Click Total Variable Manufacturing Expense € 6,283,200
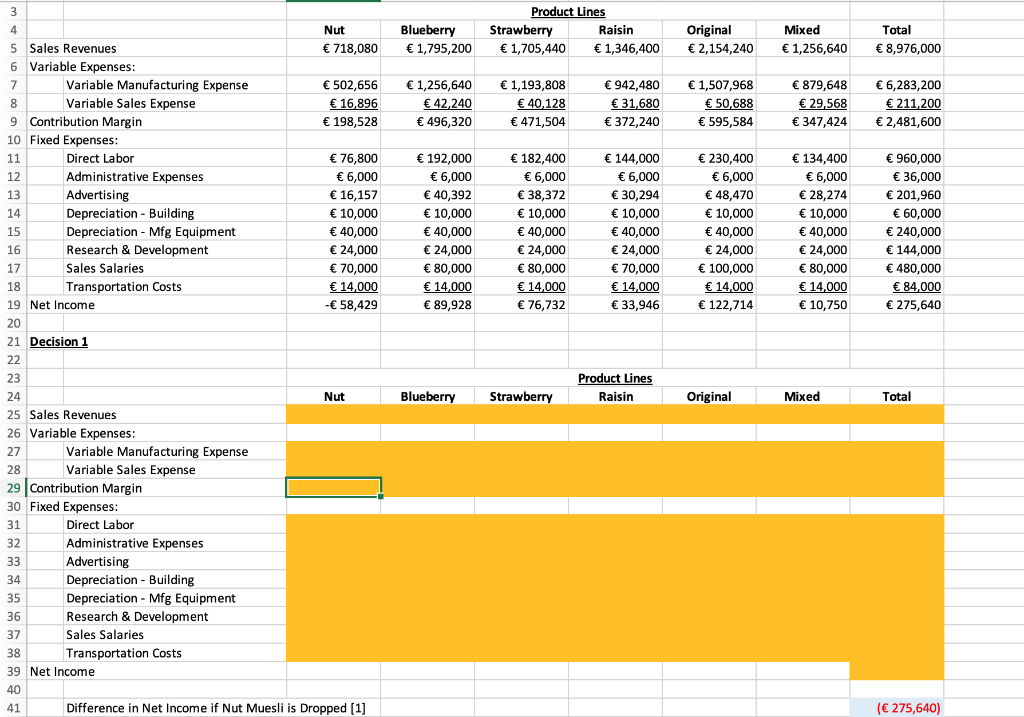Image resolution: width=1024 pixels, height=717 pixels. [x=897, y=85]
